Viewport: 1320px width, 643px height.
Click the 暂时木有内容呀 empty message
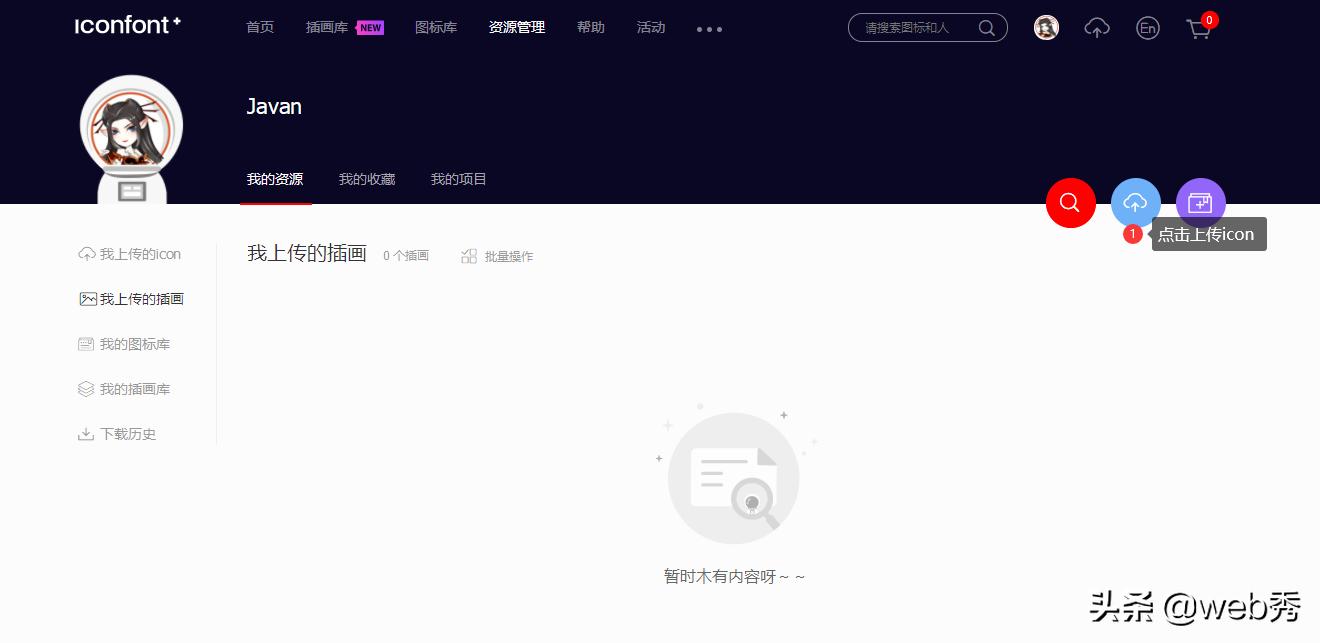tap(735, 577)
